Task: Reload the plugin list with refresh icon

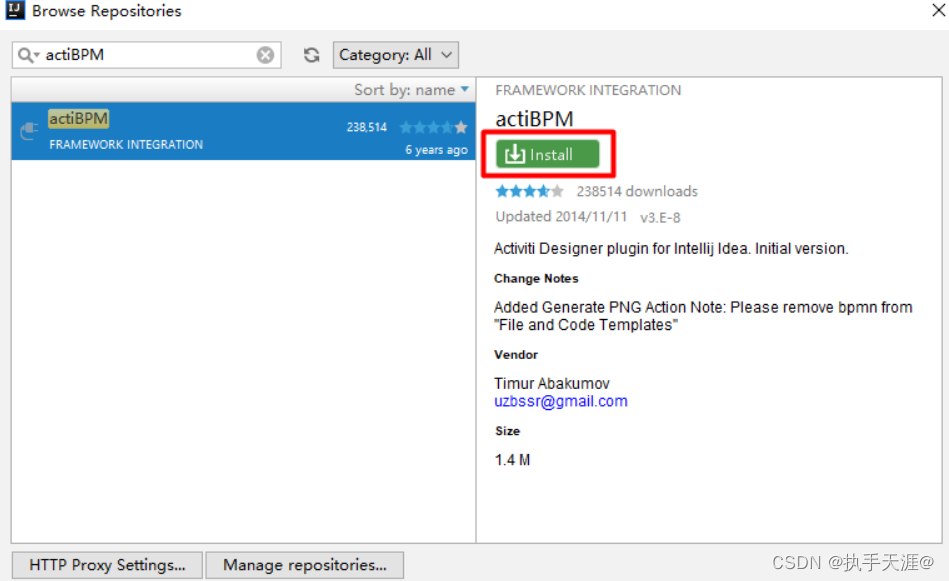Action: tap(312, 55)
